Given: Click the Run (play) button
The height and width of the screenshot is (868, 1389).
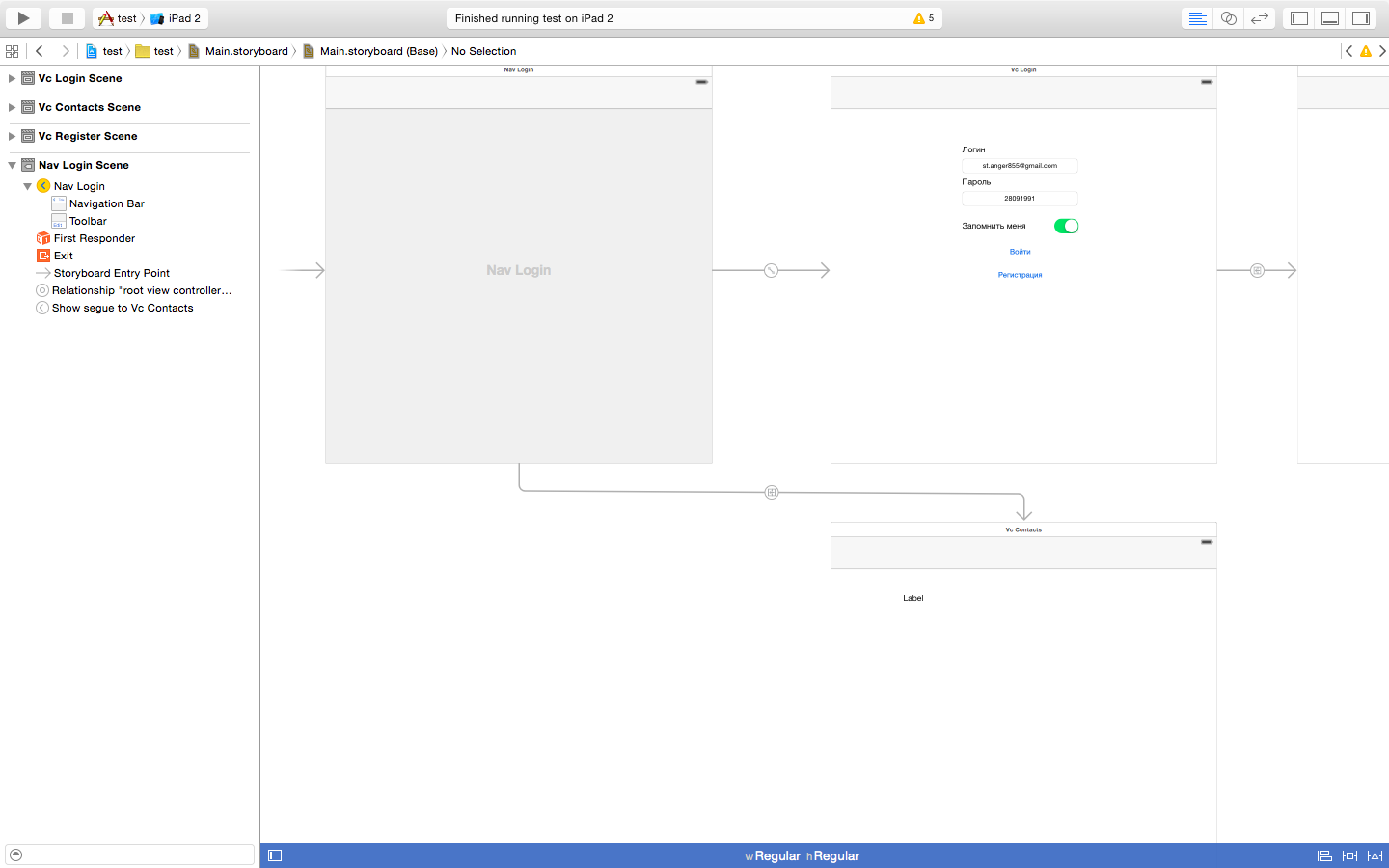Looking at the screenshot, I should click(23, 18).
